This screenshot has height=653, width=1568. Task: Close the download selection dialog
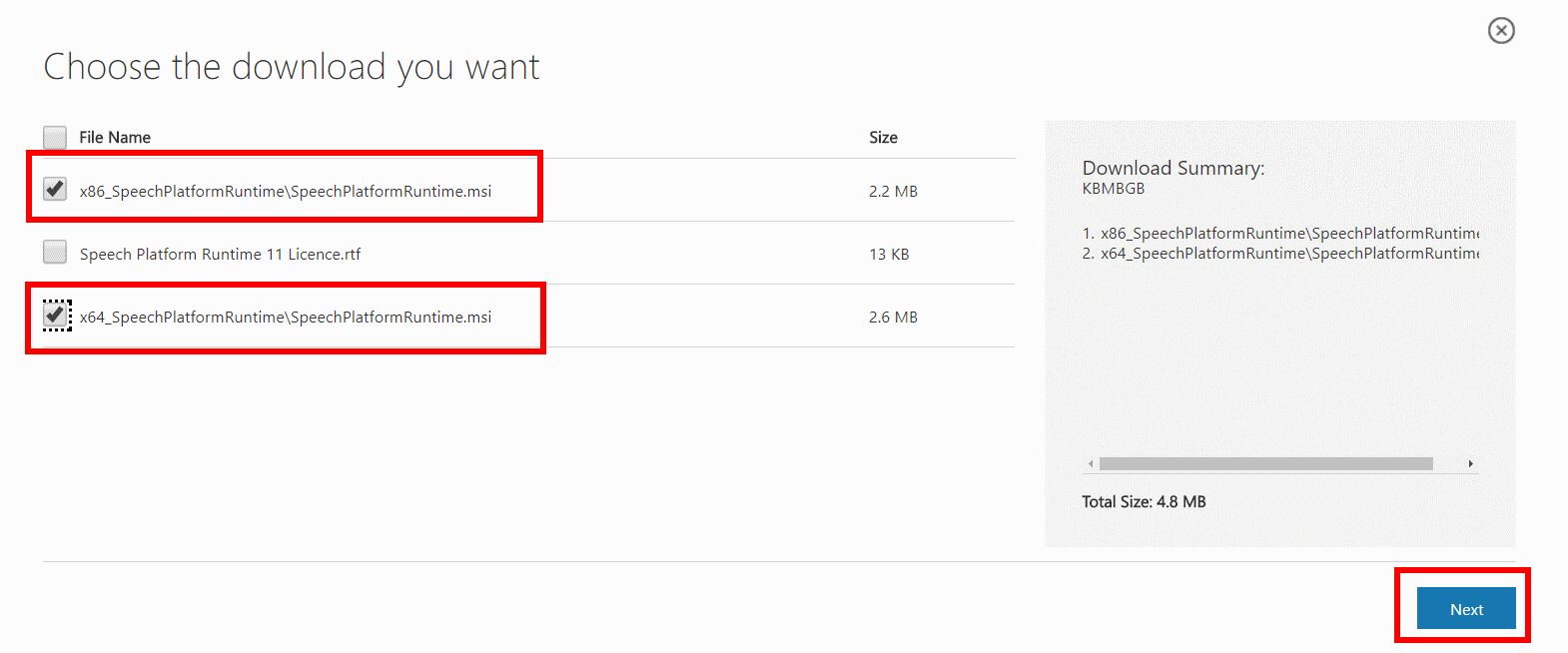point(1501,31)
